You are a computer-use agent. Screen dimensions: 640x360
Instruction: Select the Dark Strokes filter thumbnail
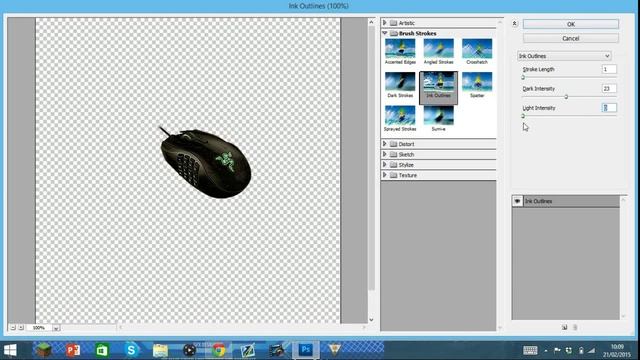pos(400,84)
